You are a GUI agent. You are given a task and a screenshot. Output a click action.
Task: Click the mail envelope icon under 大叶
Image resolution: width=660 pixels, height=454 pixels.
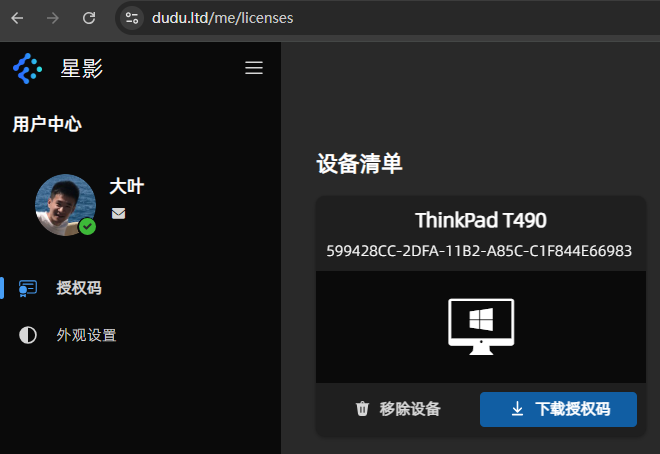click(x=119, y=213)
